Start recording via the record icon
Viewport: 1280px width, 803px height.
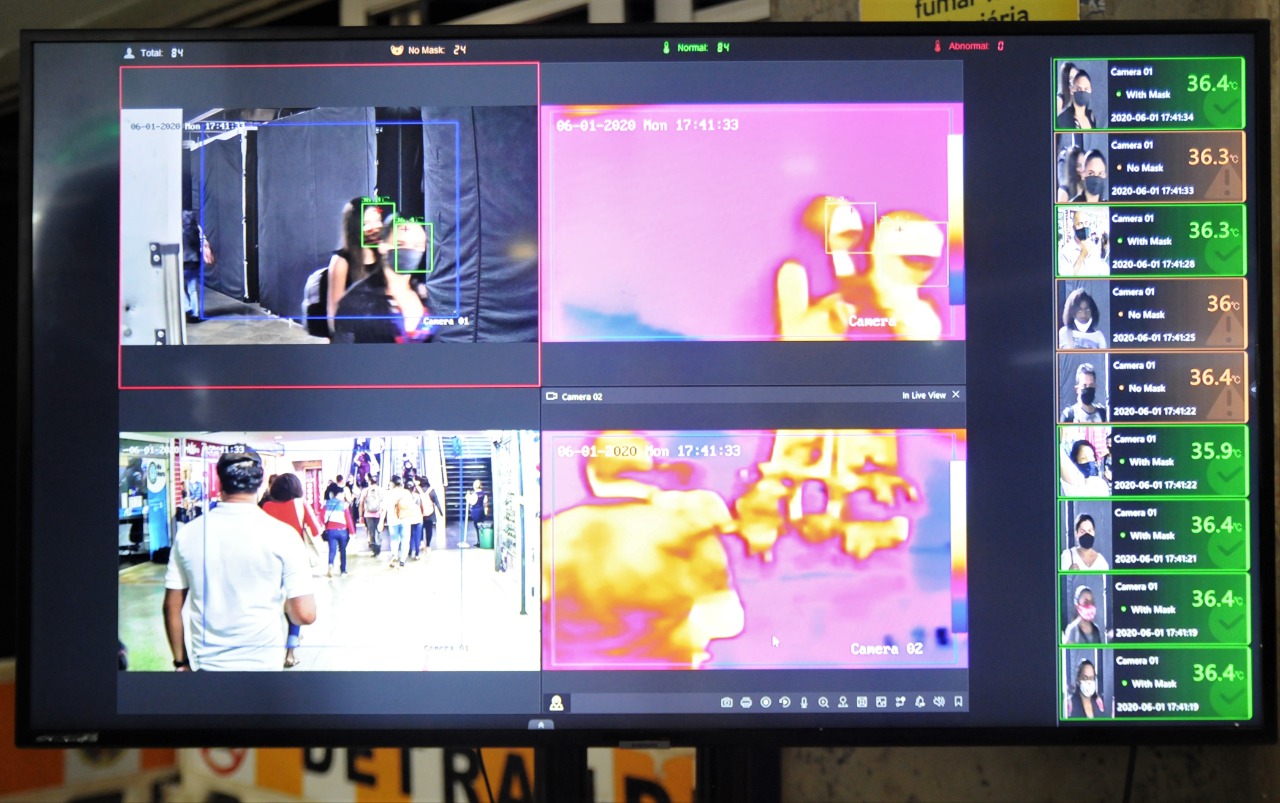765,702
